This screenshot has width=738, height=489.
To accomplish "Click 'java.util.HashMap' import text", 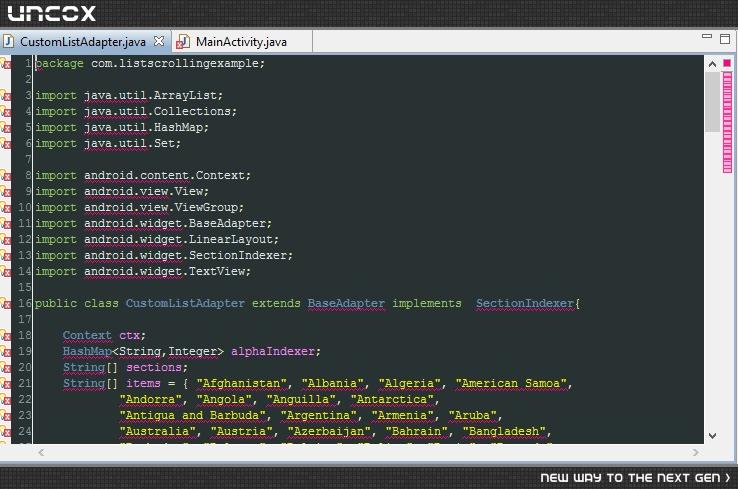I will [144, 128].
